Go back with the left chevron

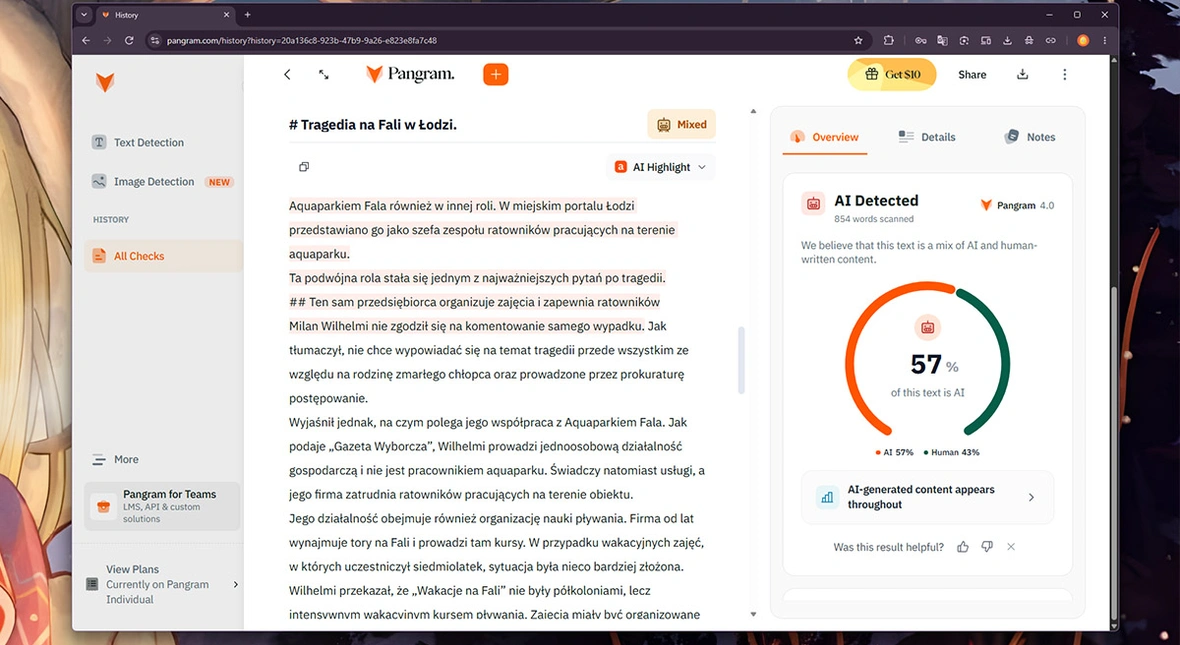pyautogui.click(x=287, y=75)
